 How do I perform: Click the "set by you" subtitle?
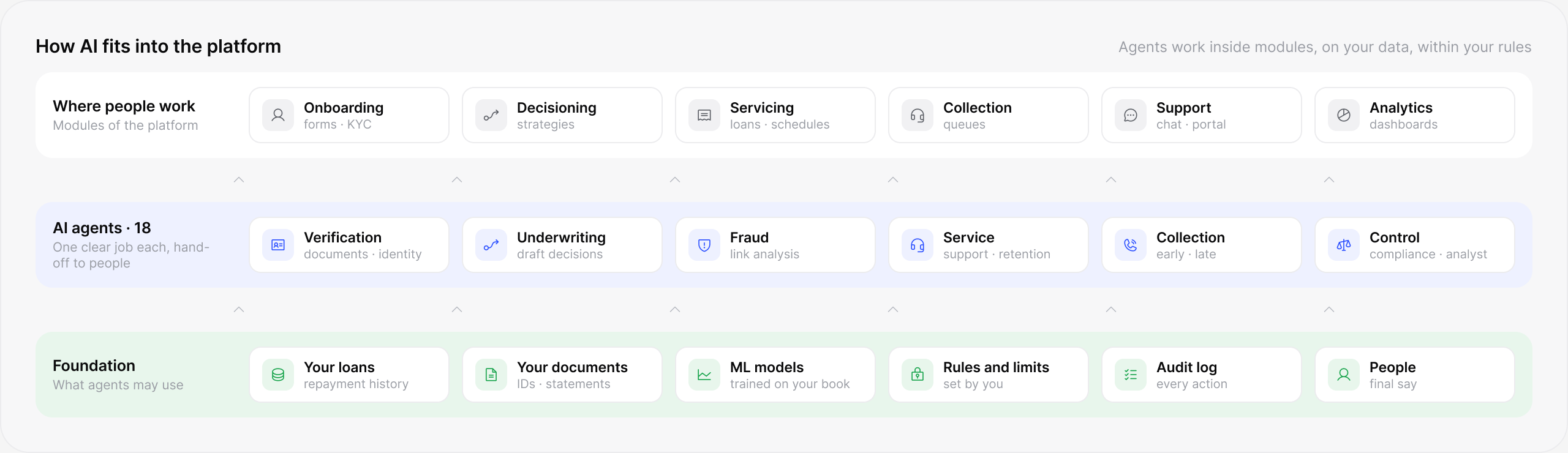[973, 384]
